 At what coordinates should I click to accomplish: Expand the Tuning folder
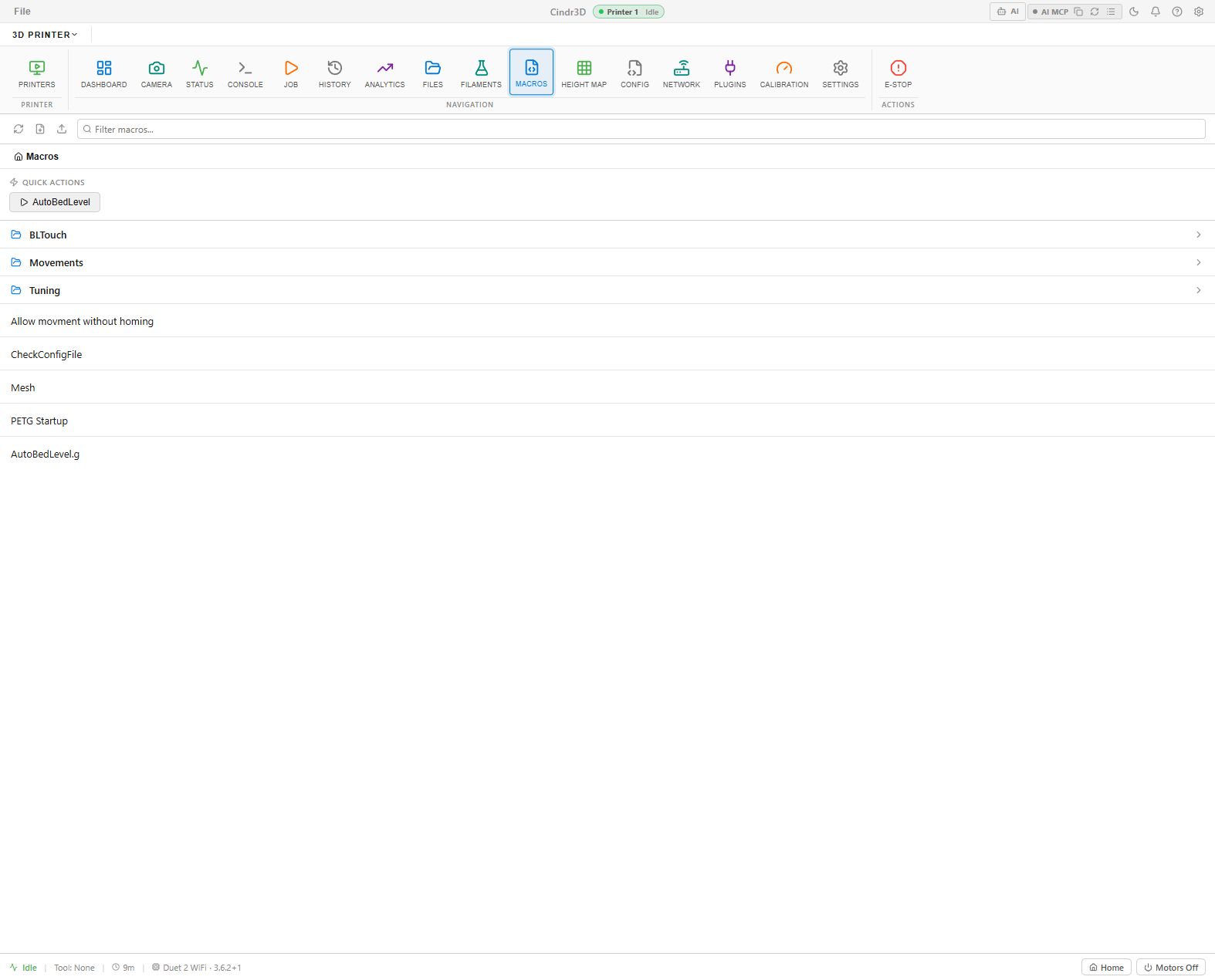[607, 290]
